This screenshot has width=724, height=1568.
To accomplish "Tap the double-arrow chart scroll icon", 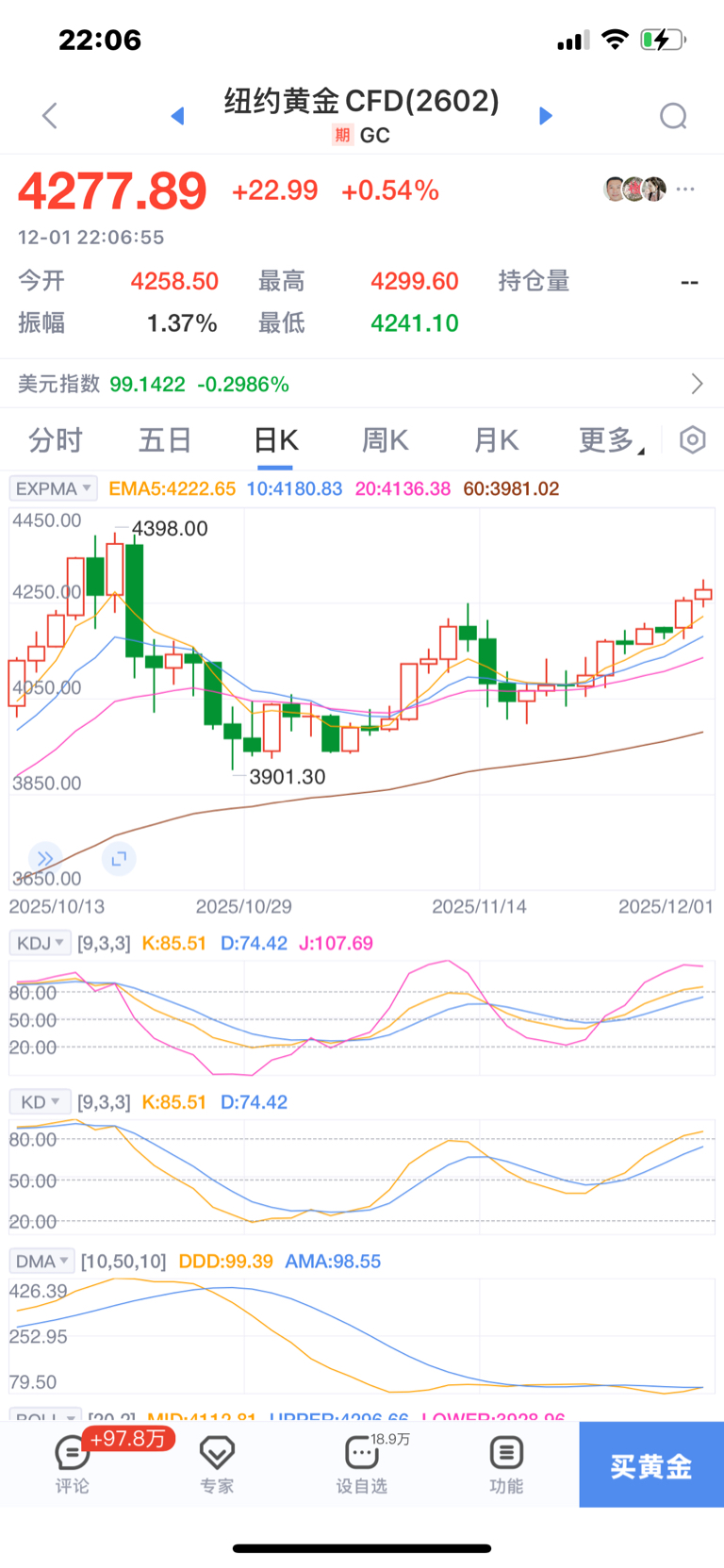I will [x=44, y=859].
